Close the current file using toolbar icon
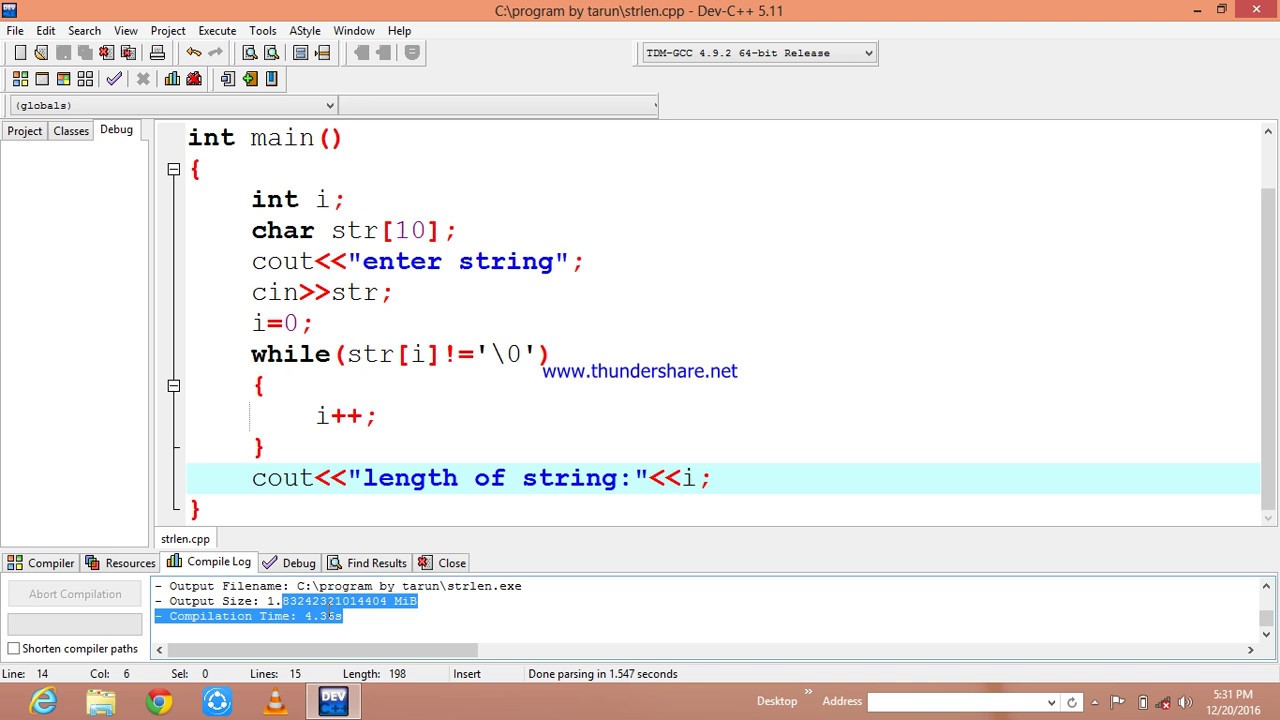The width and height of the screenshot is (1280, 720). [106, 53]
